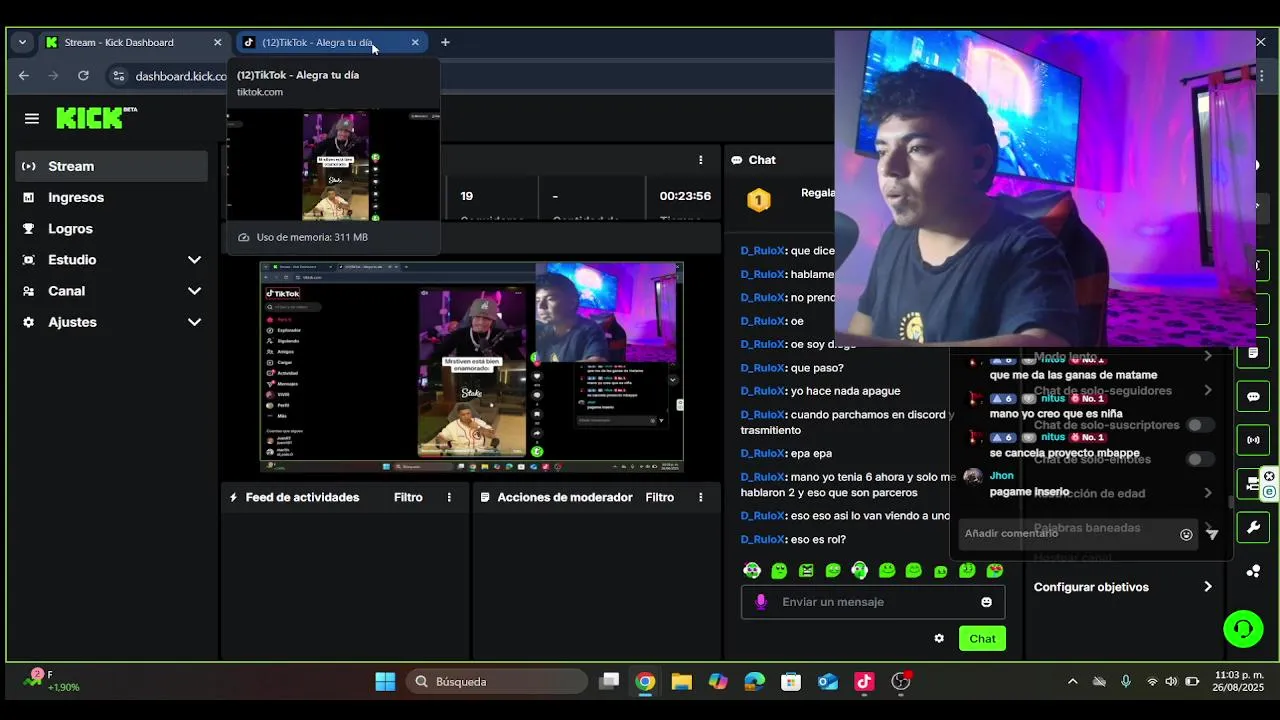Viewport: 1280px width, 720px height.
Task: Open the tab search dropdown arrow
Action: pyautogui.click(x=22, y=42)
